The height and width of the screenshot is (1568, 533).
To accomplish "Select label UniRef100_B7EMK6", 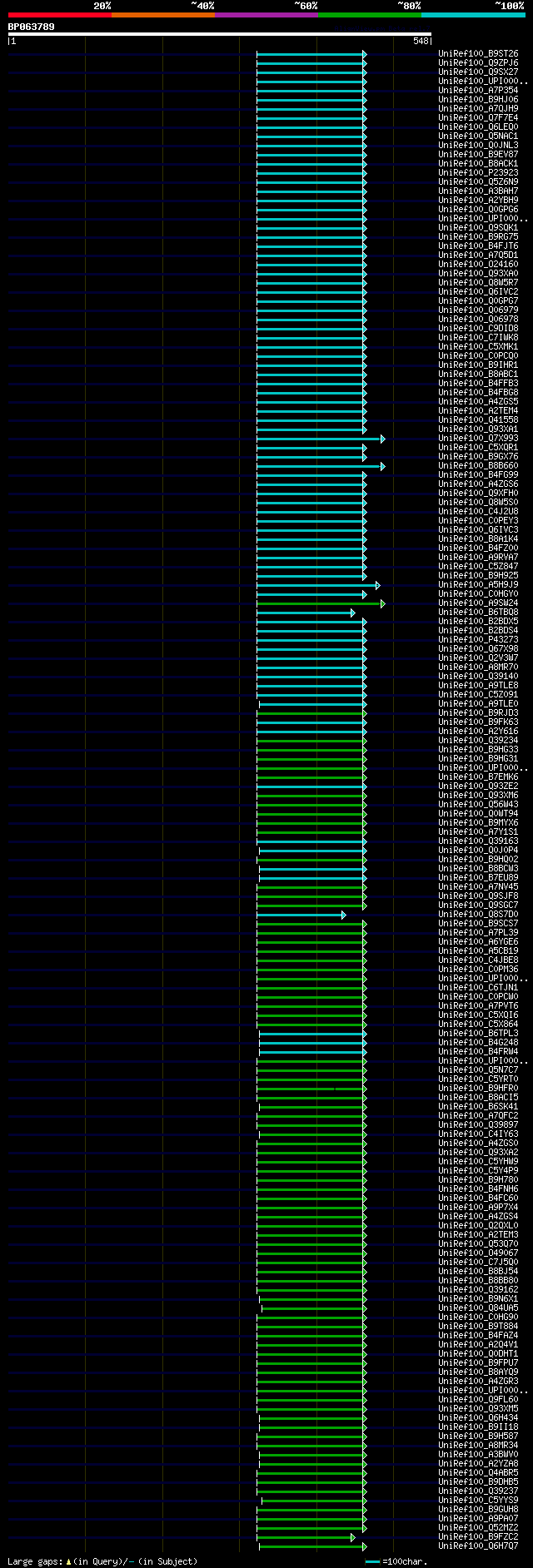I will (x=478, y=777).
